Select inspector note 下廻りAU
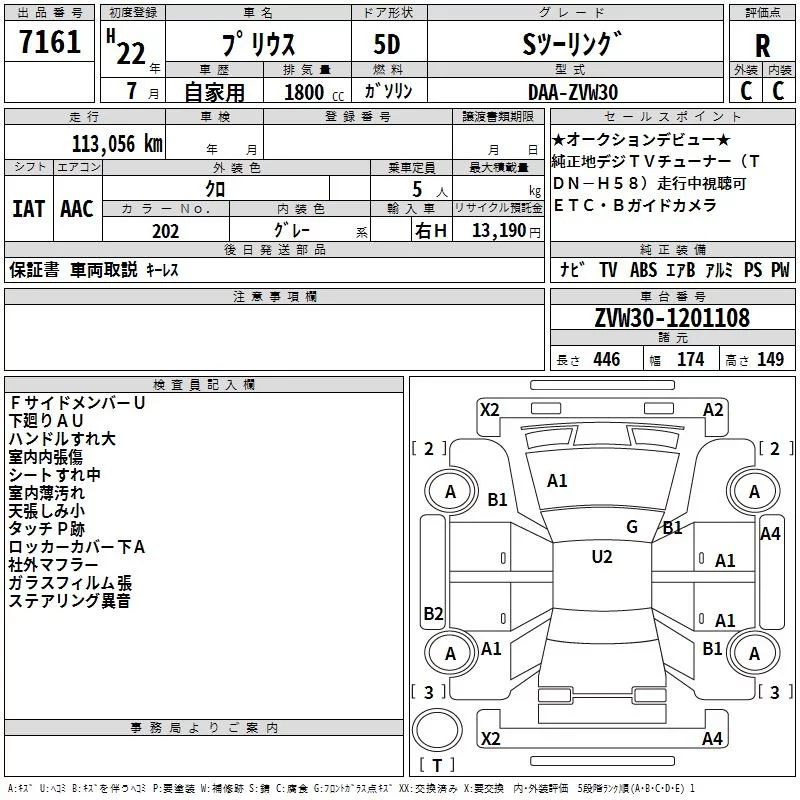Viewport: 800px width, 800px height. click(x=46, y=420)
